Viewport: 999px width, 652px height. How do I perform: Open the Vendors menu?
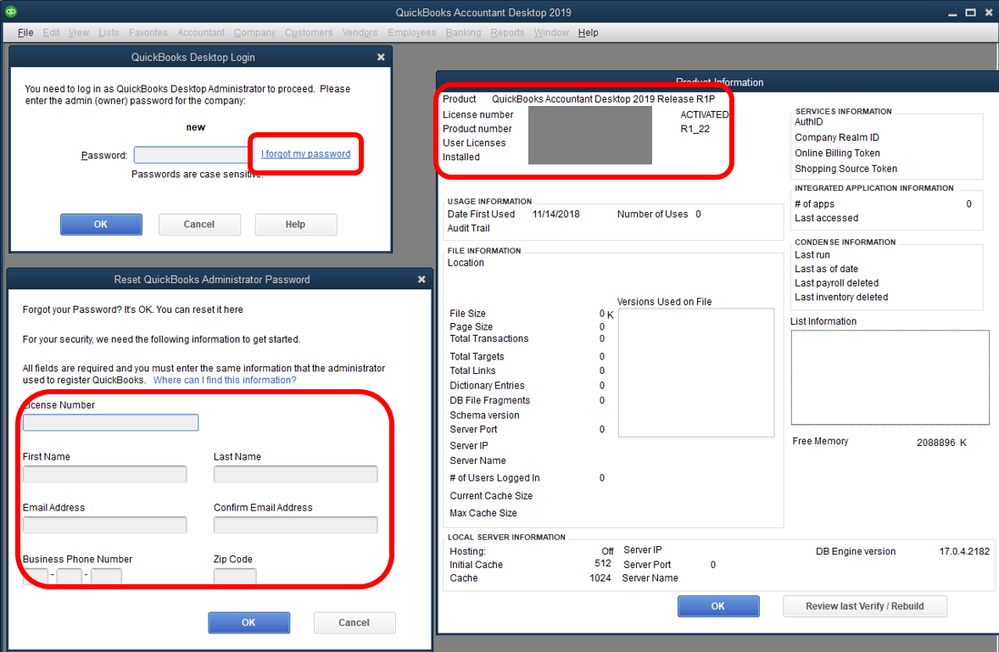pos(359,33)
